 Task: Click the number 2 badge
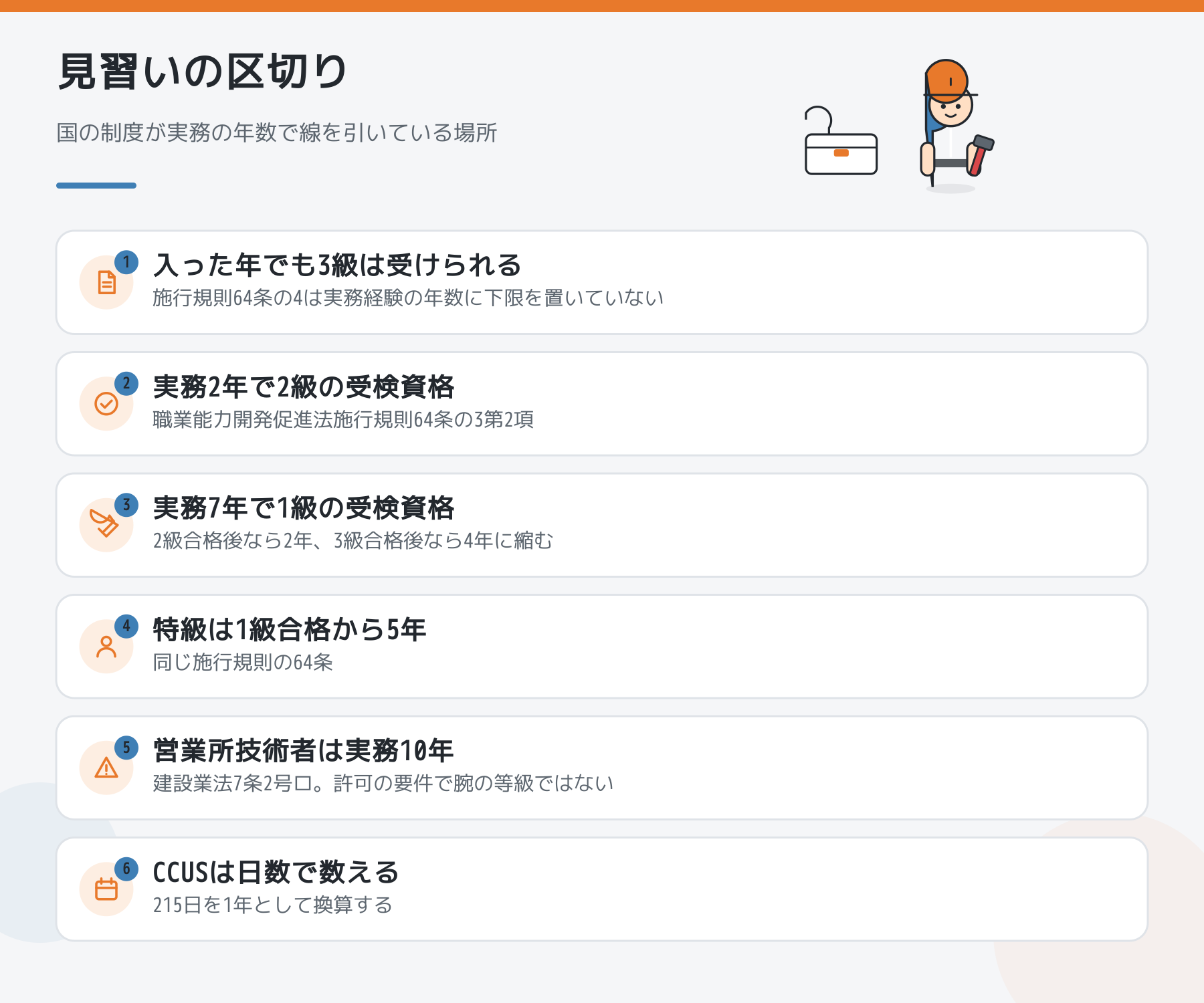coord(126,384)
